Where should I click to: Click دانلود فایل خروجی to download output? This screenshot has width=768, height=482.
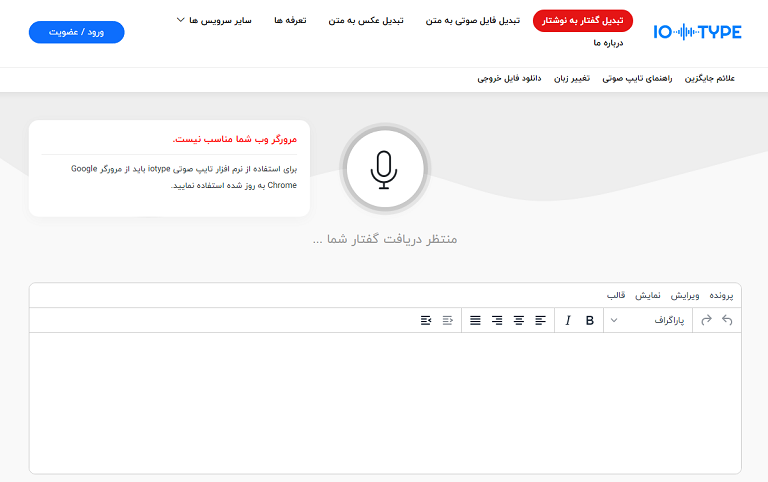509,78
